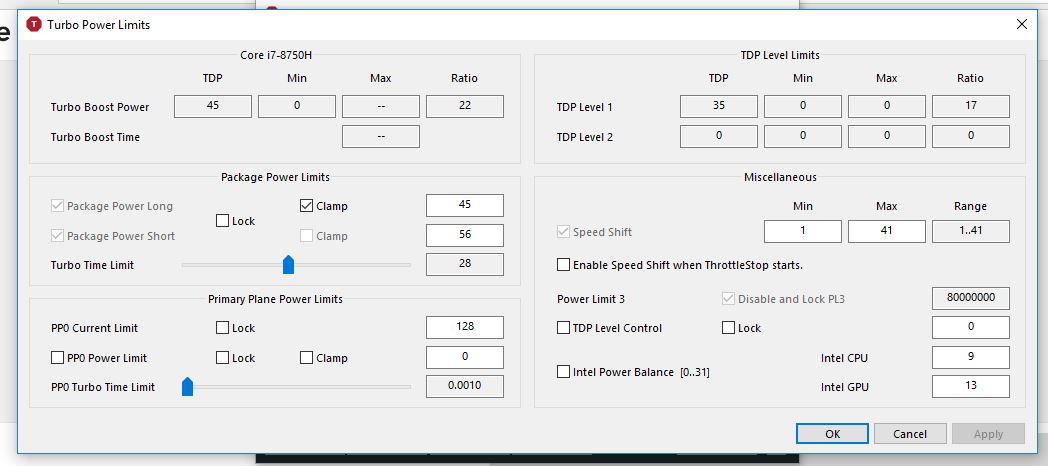Screen dimensions: 1048x466
Task: Click the Turbo Boost Time label
Action: pos(96,137)
